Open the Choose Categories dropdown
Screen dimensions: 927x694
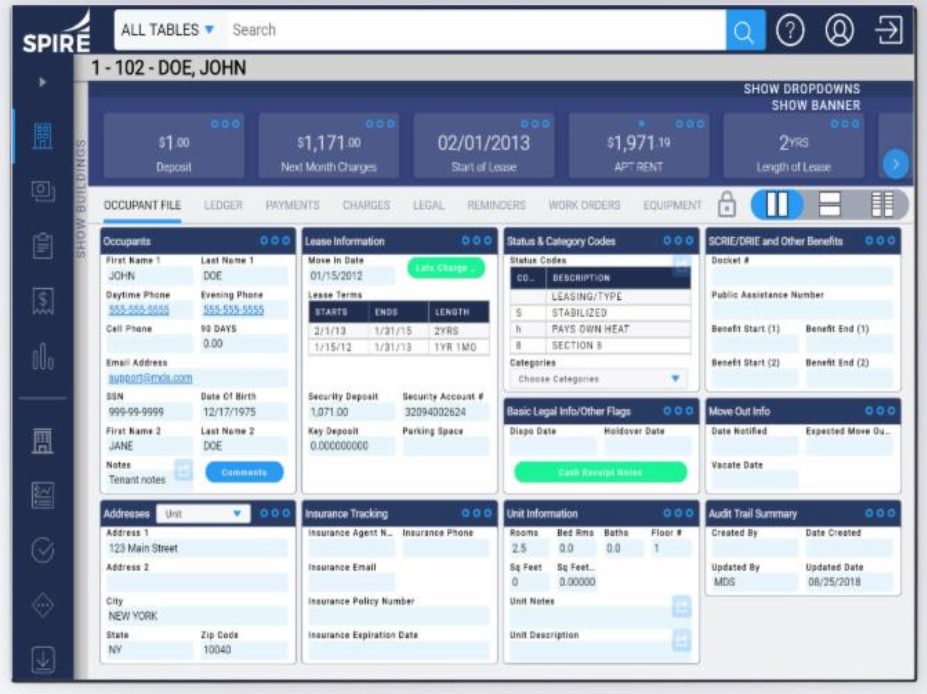(x=598, y=378)
